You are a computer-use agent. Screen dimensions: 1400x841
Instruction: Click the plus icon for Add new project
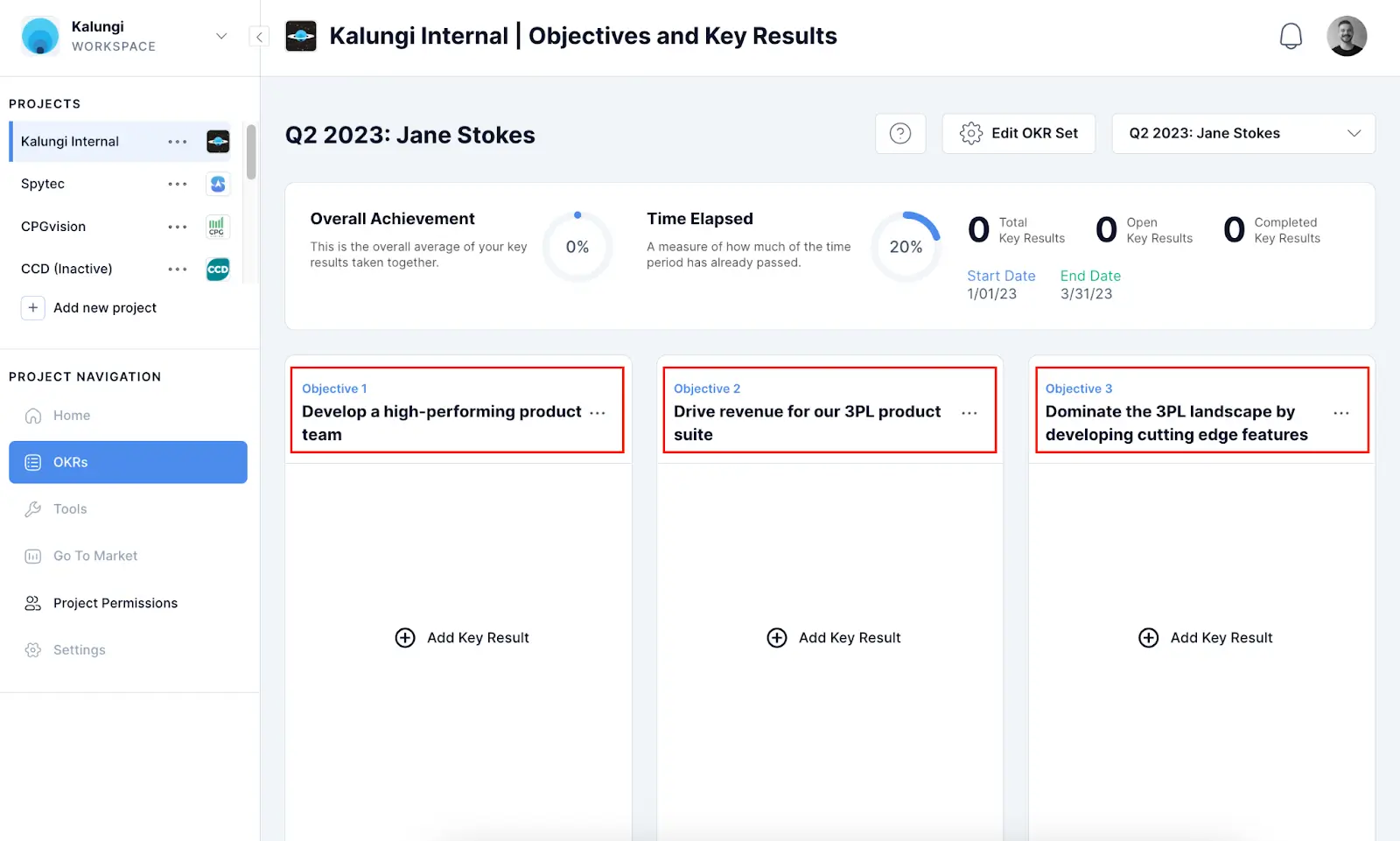[x=33, y=308]
